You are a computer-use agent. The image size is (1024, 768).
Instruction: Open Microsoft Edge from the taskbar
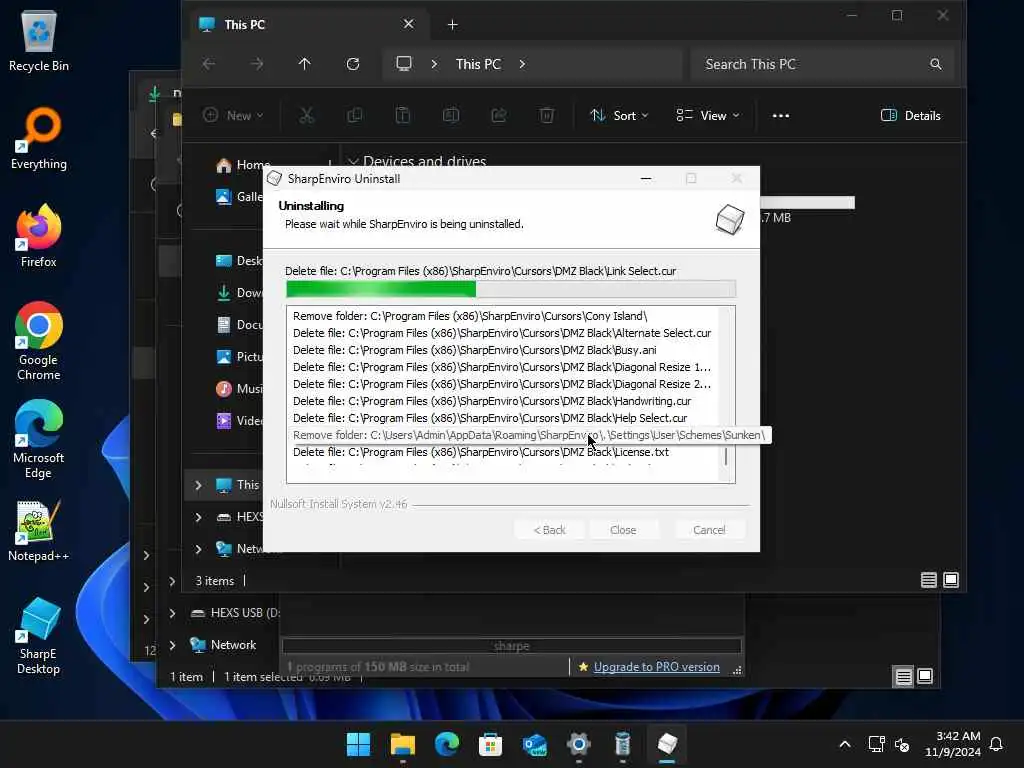[447, 744]
